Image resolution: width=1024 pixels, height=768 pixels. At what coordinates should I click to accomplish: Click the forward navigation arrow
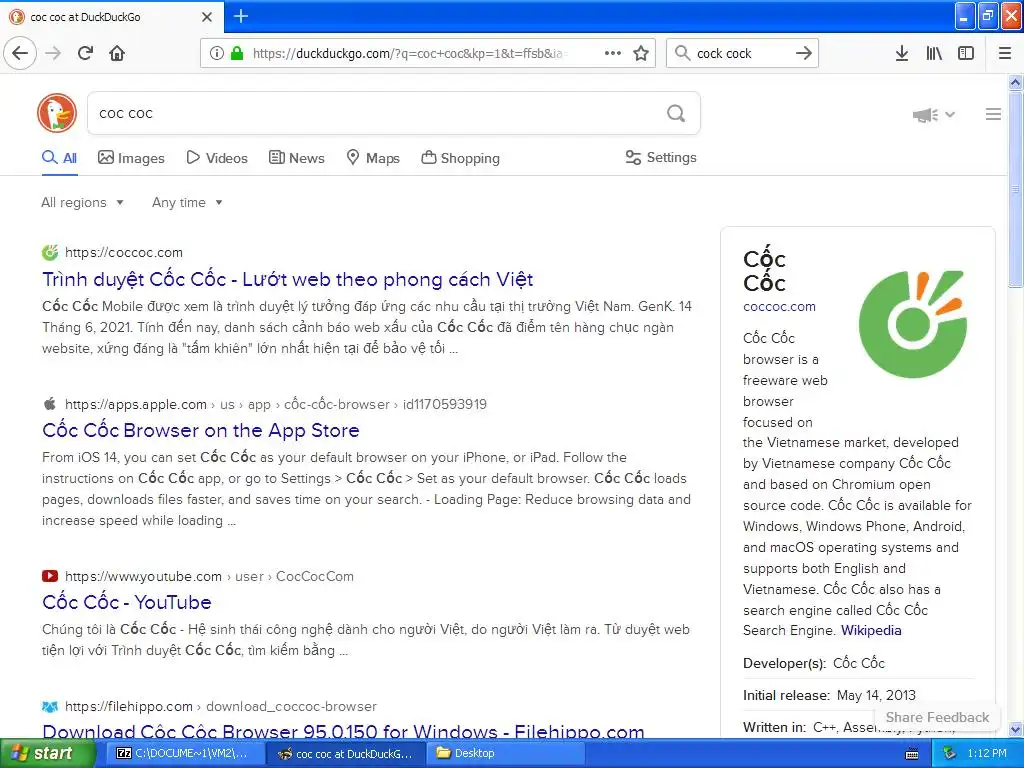click(53, 53)
